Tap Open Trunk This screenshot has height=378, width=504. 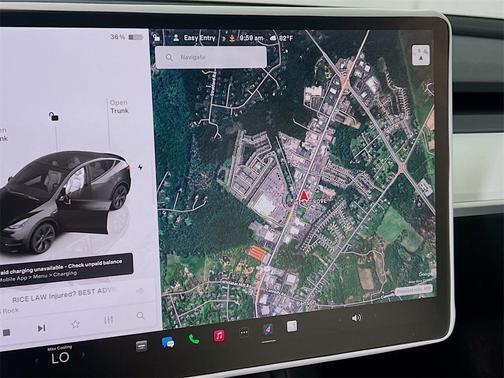point(119,107)
